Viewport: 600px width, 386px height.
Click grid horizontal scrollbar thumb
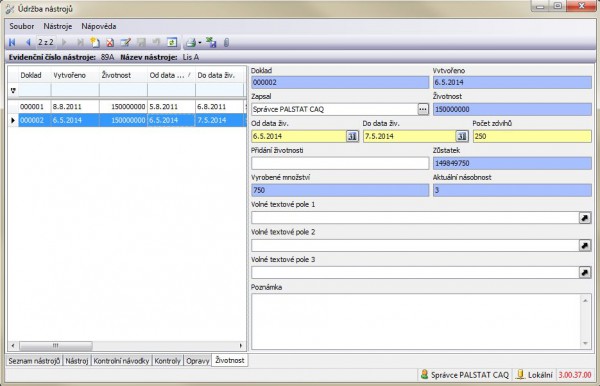click(56, 345)
